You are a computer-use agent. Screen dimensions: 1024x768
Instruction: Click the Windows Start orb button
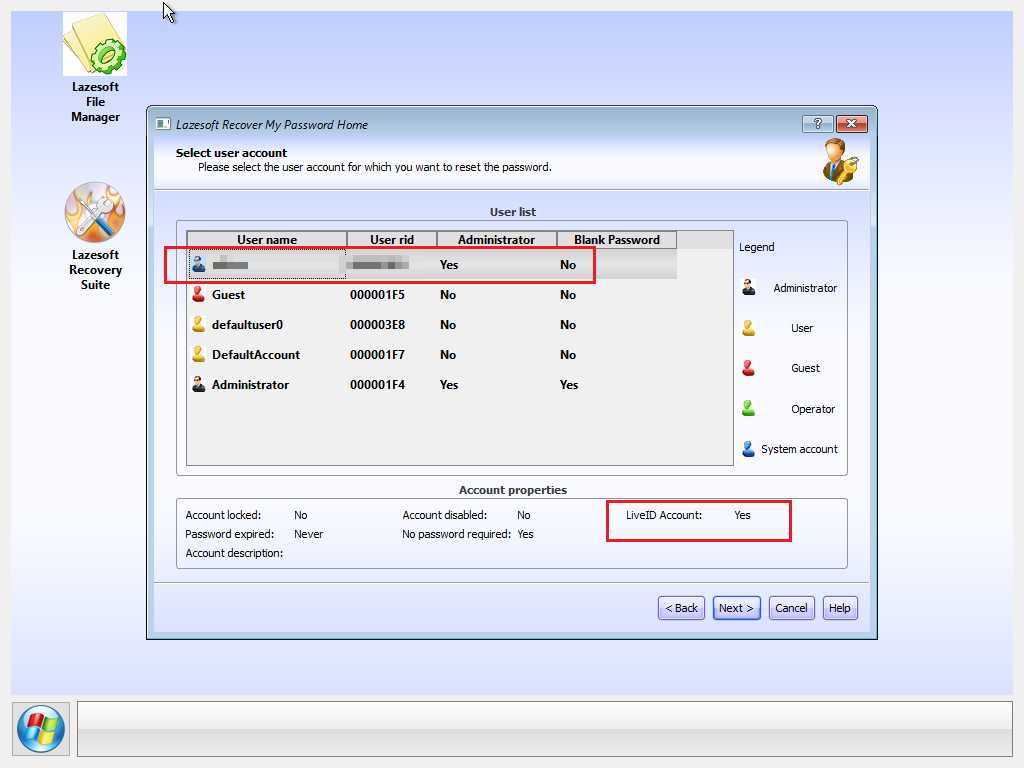pos(40,728)
